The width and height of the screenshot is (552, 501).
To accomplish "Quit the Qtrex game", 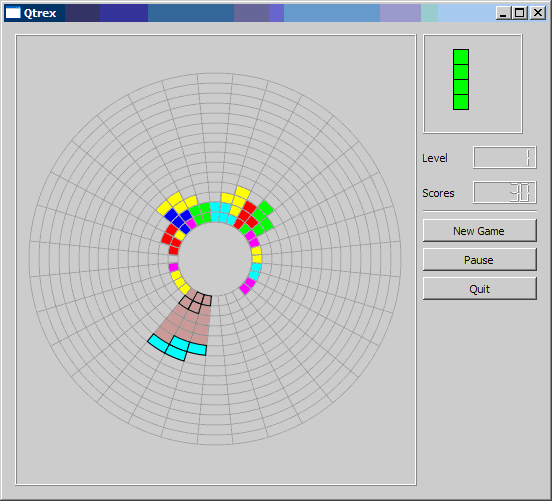I will tap(479, 289).
